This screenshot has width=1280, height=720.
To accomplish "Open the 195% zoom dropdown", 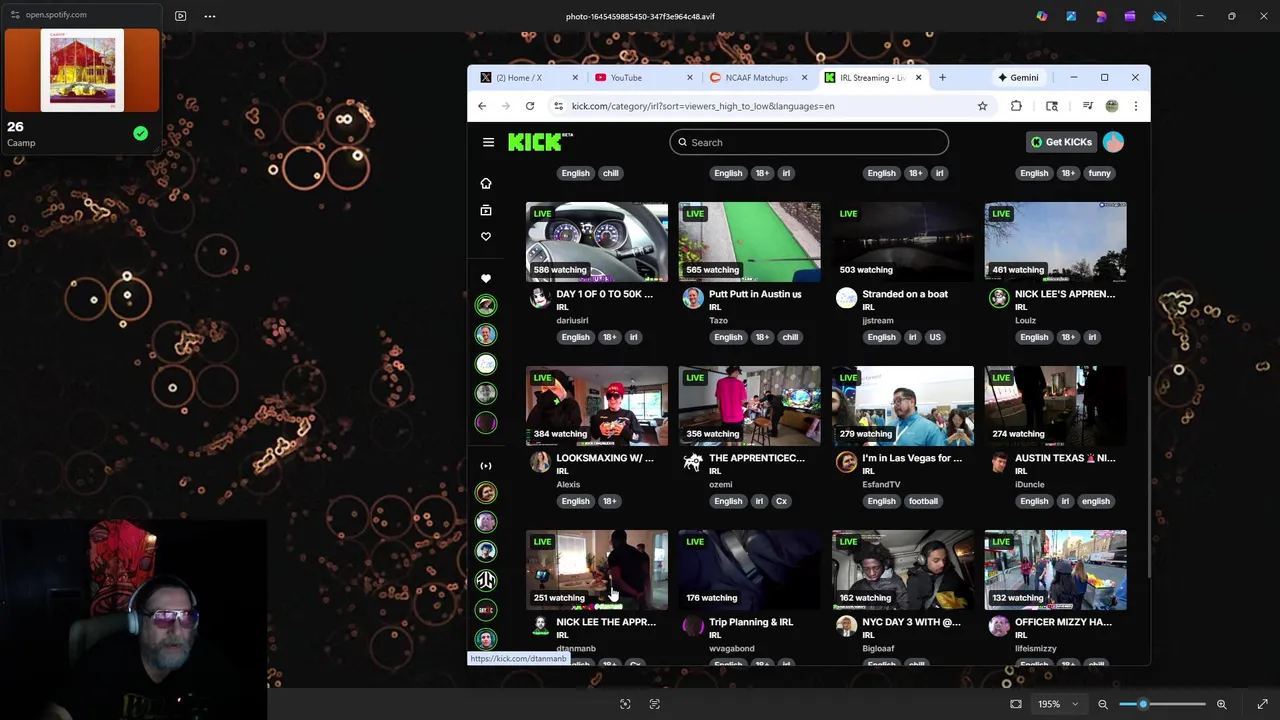I will point(1058,704).
